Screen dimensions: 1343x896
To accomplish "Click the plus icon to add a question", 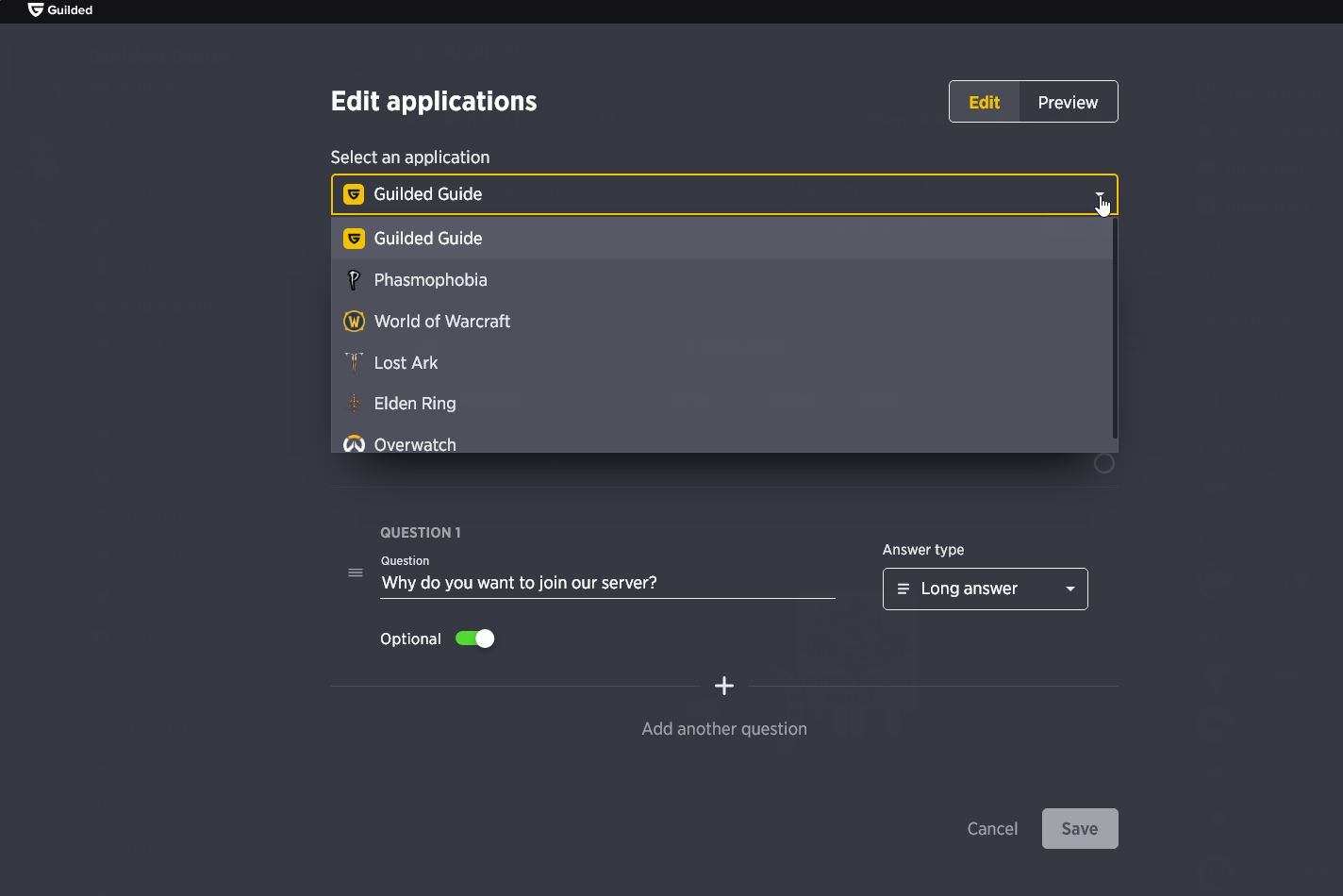I will click(724, 686).
